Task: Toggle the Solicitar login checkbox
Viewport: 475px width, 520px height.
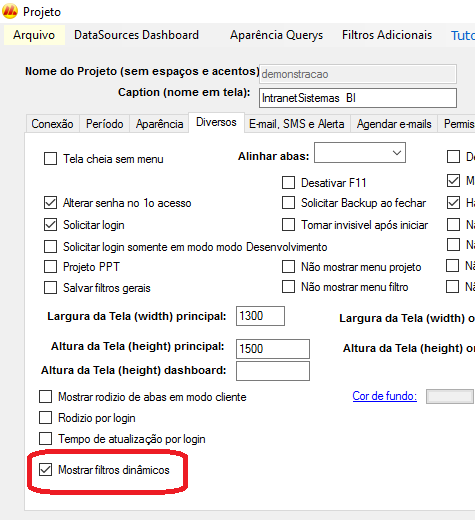Action: 50,225
